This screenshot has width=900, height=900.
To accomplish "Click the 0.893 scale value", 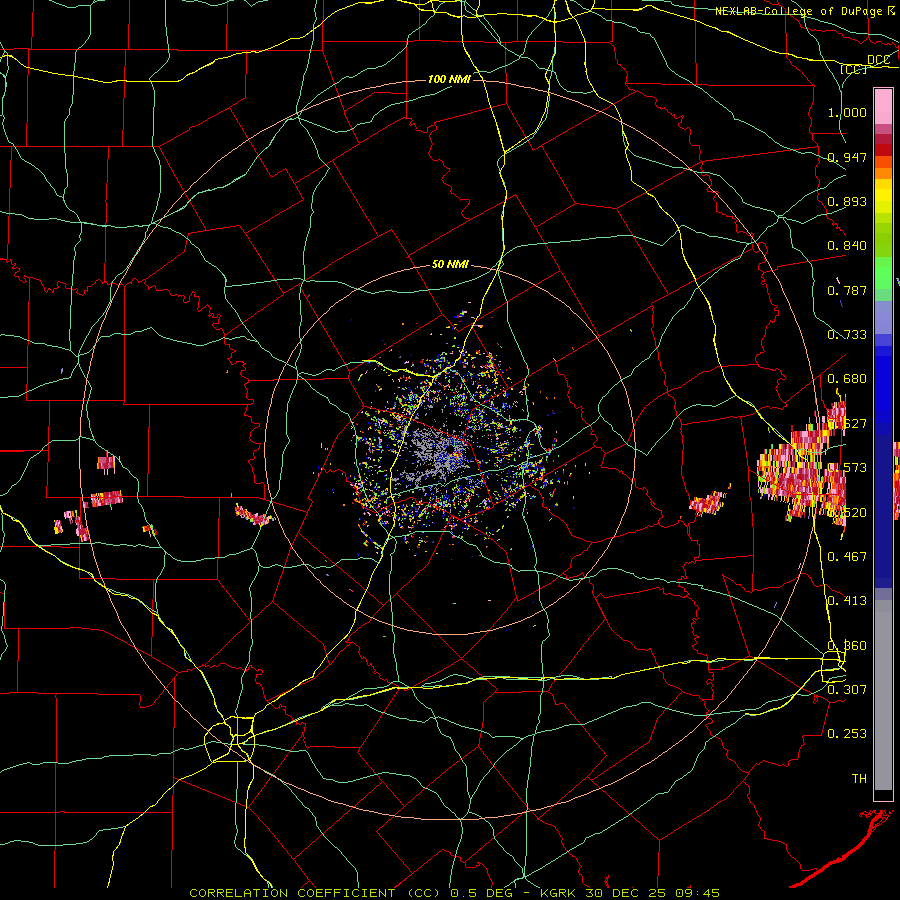I will pos(847,201).
